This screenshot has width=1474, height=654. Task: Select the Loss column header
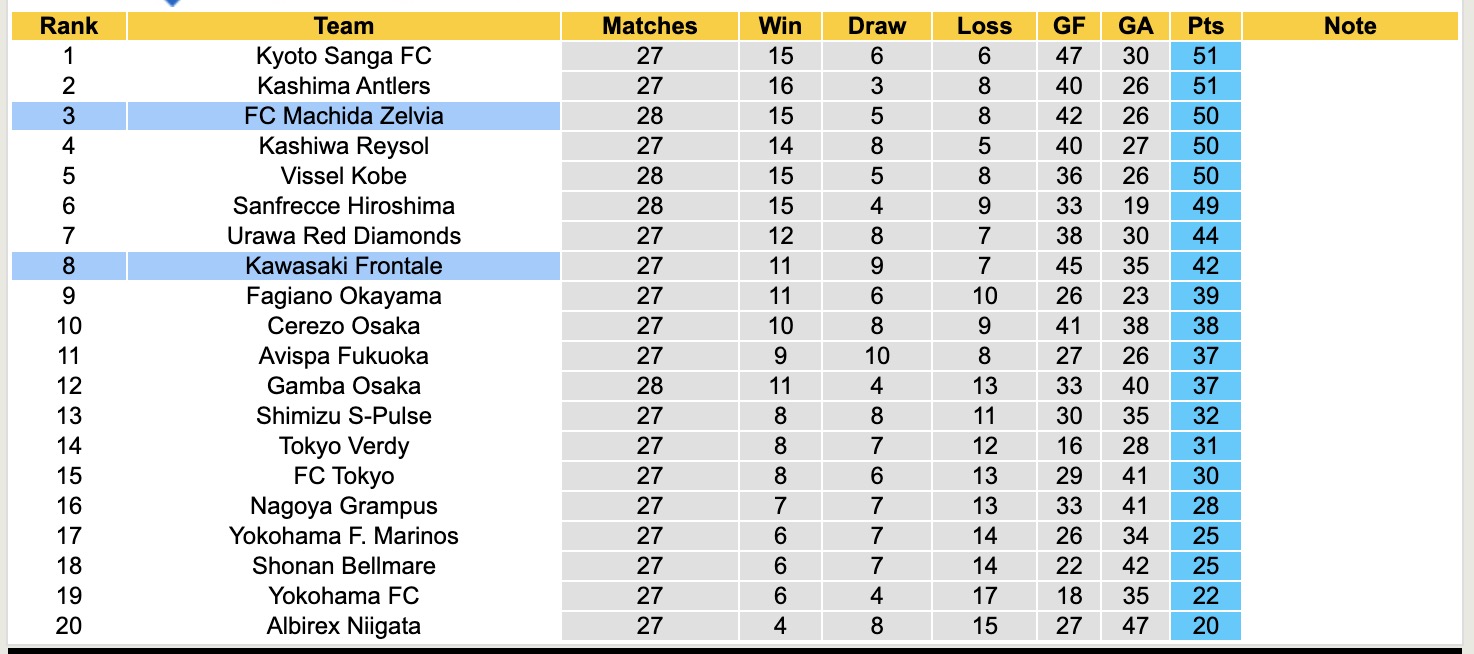pos(984,26)
